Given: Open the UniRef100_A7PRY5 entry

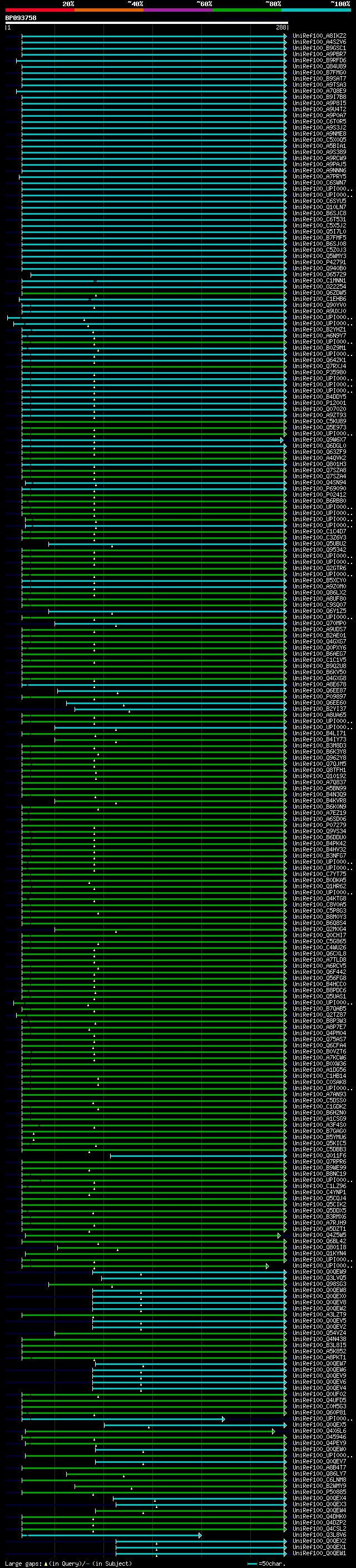Looking at the screenshot, I should 319,176.
